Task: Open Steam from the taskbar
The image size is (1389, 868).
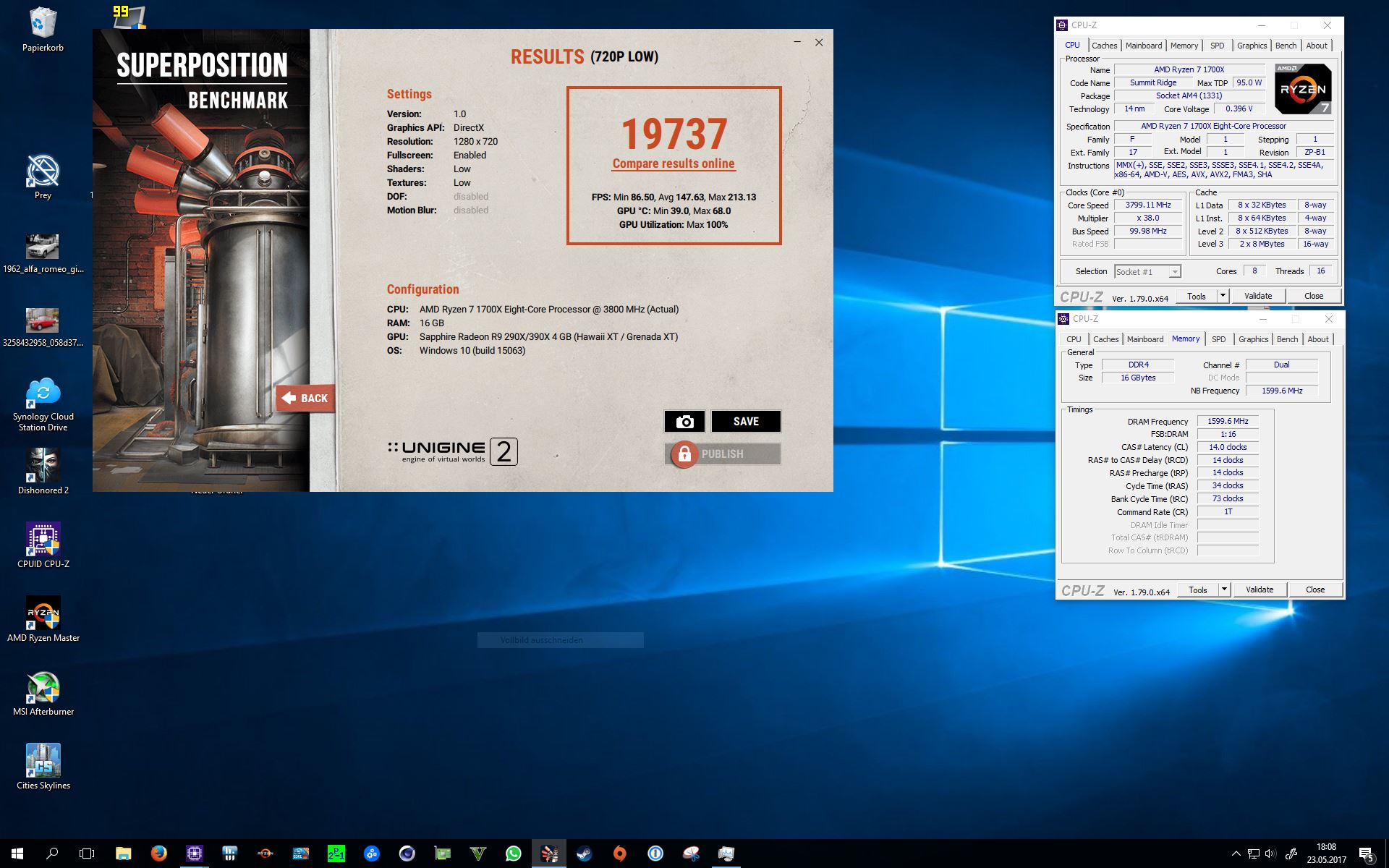Action: pyautogui.click(x=584, y=854)
